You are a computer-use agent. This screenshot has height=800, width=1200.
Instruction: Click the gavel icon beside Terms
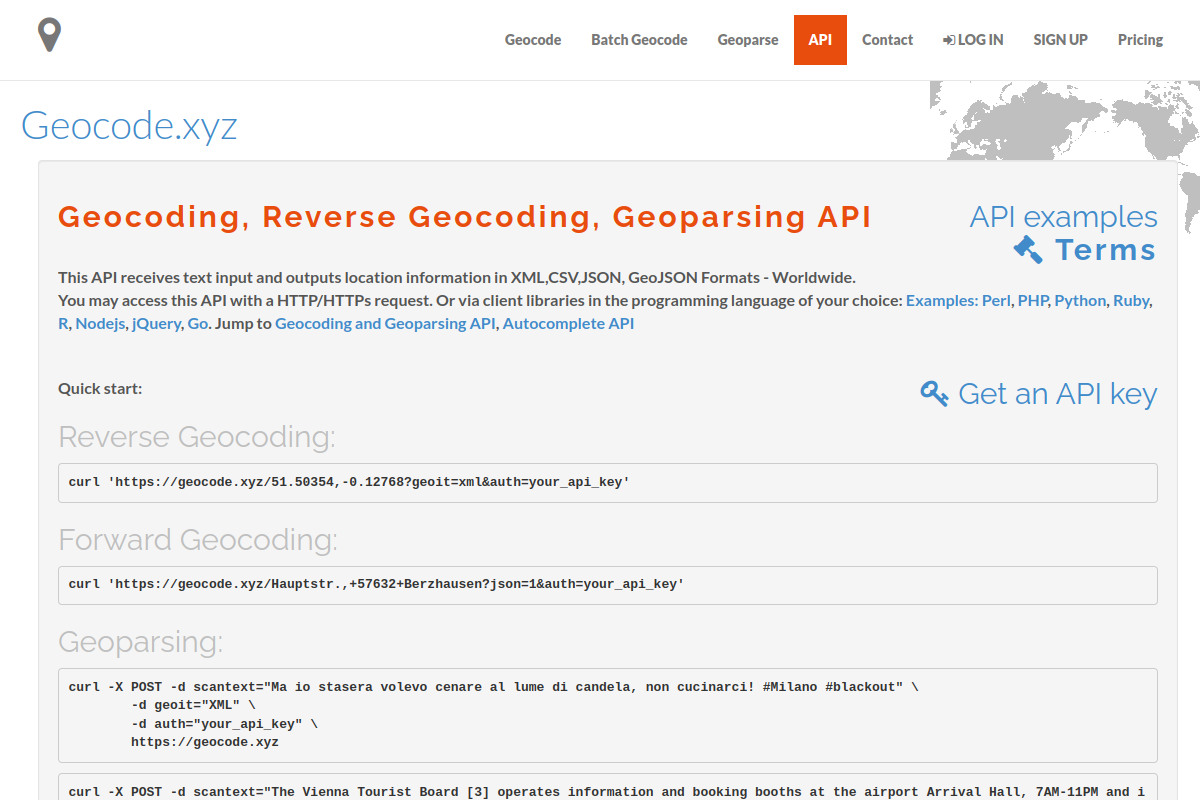coord(1028,249)
